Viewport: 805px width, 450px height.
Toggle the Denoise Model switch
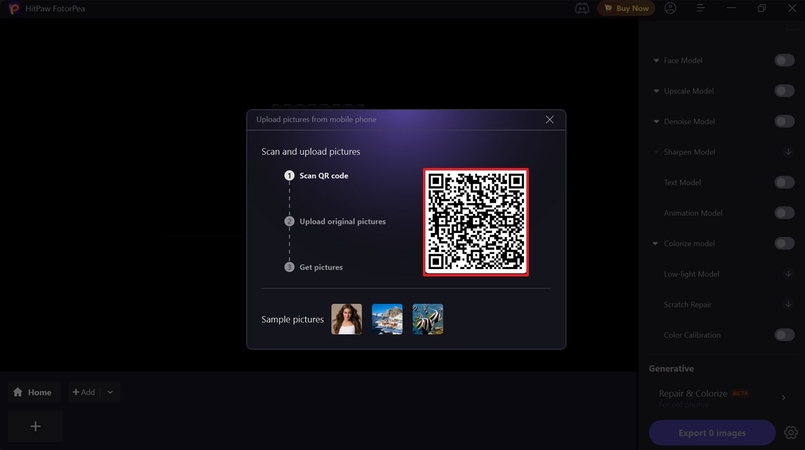[x=784, y=122]
